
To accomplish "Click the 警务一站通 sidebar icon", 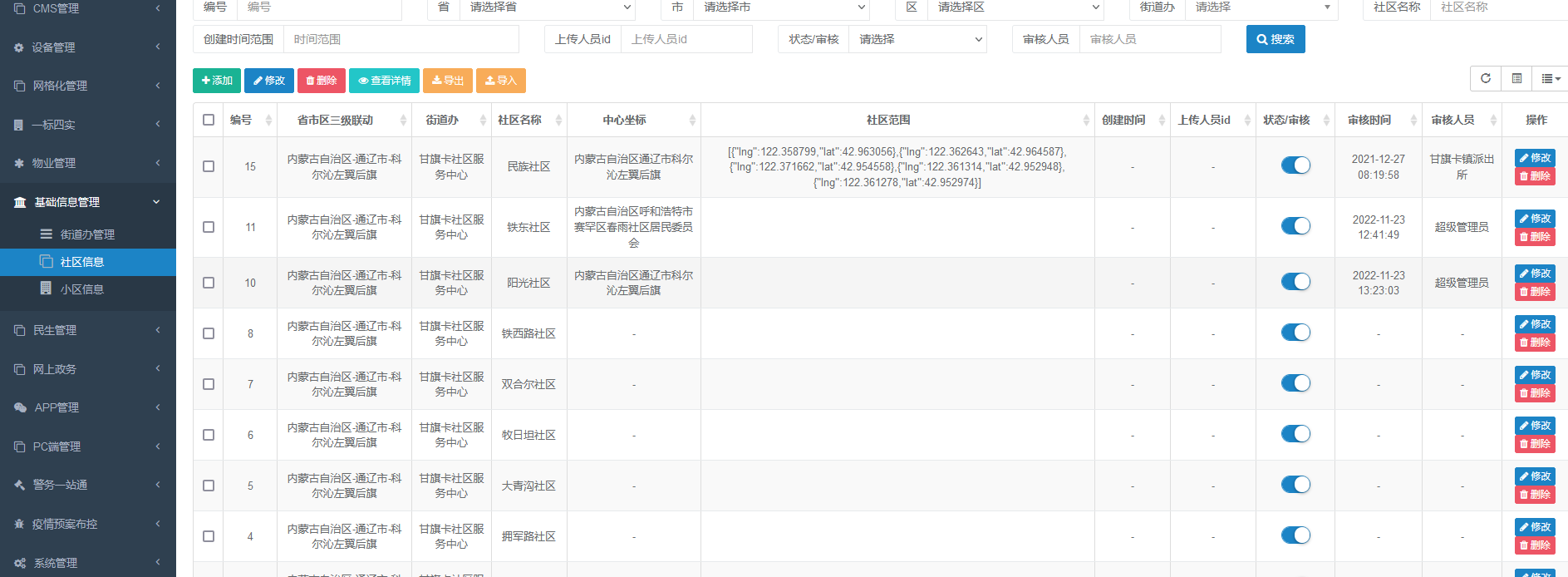I will (x=19, y=485).
